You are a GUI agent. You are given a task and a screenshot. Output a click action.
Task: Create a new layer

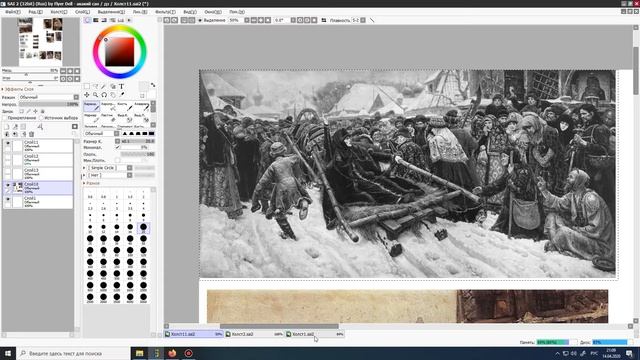[x=7, y=127]
